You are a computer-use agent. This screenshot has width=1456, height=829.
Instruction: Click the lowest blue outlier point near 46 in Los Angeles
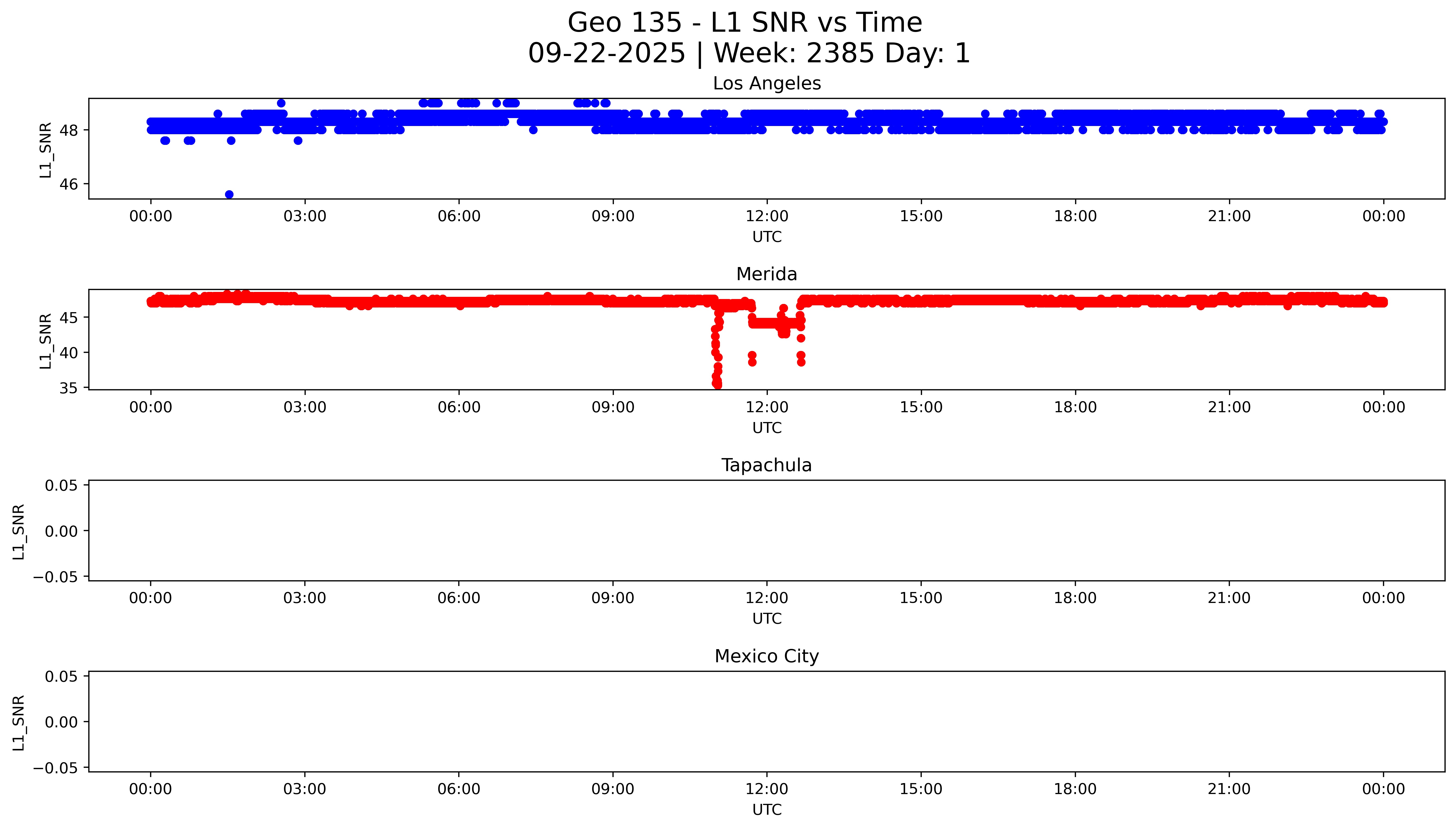pos(229,195)
